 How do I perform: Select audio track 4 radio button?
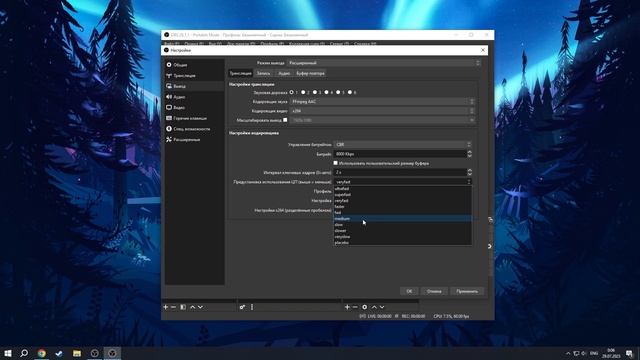coord(327,92)
